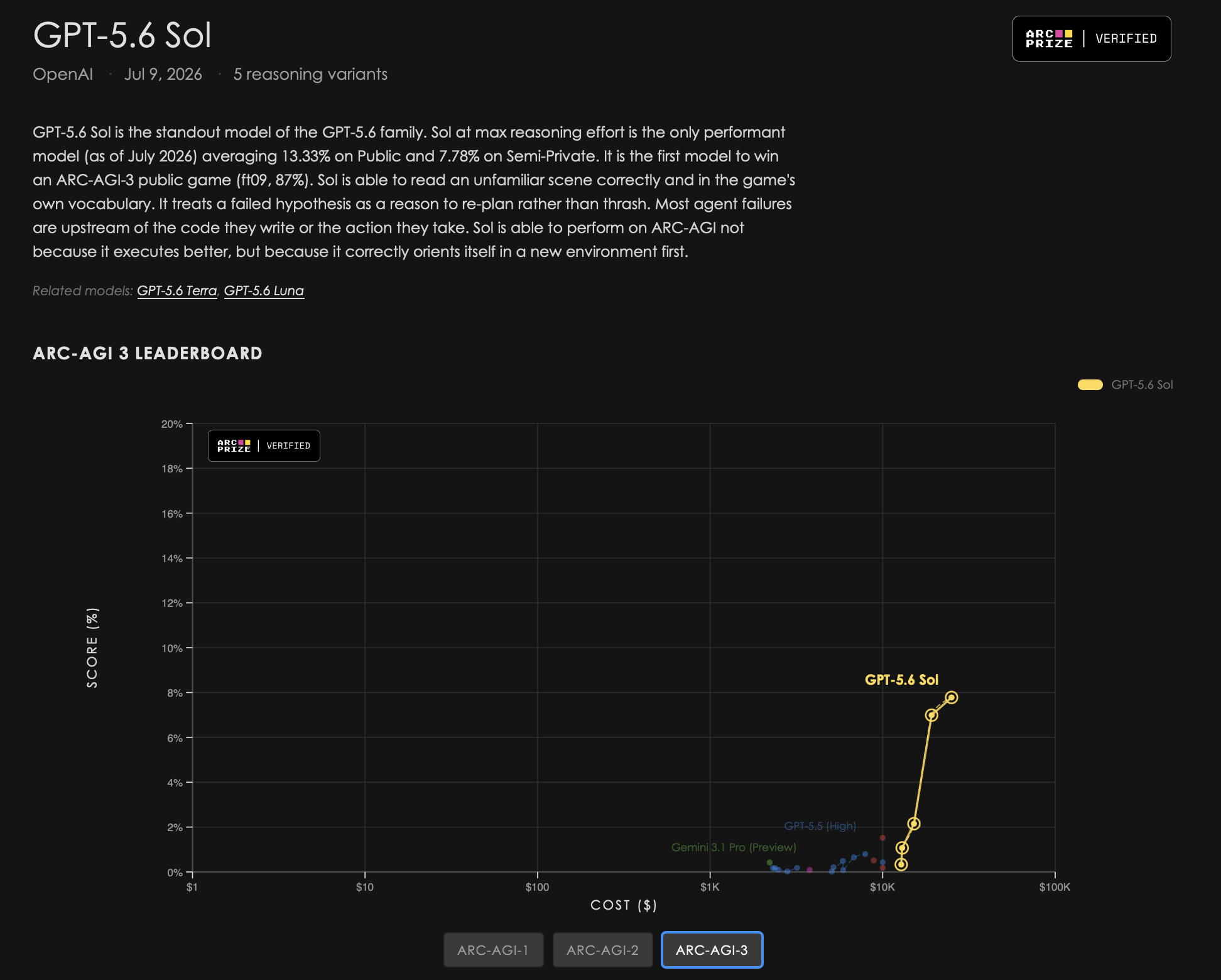Switch to the ARC-AGI-1 tab
Viewport: 1221px width, 980px height.
[493, 950]
